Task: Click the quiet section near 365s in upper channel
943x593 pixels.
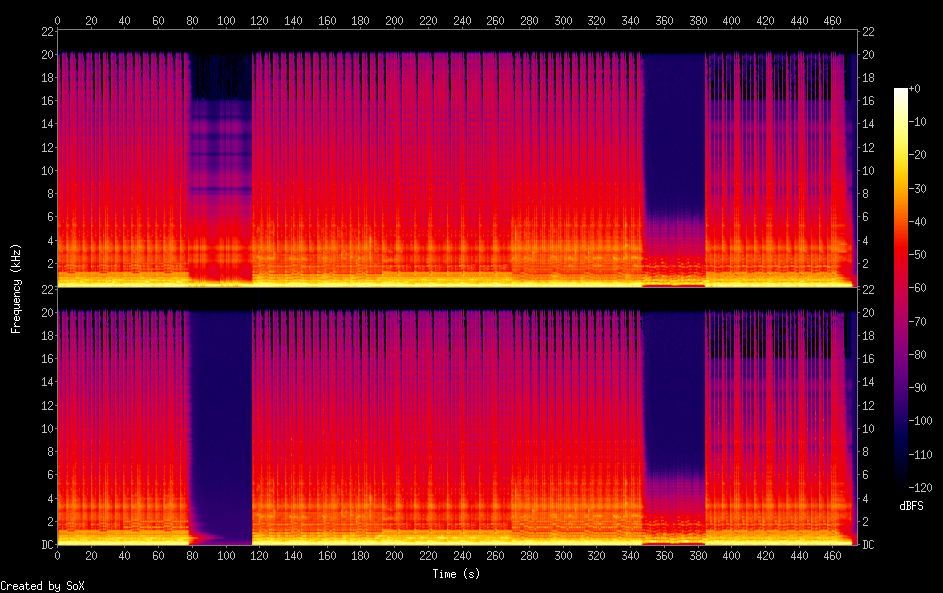Action: click(x=673, y=150)
